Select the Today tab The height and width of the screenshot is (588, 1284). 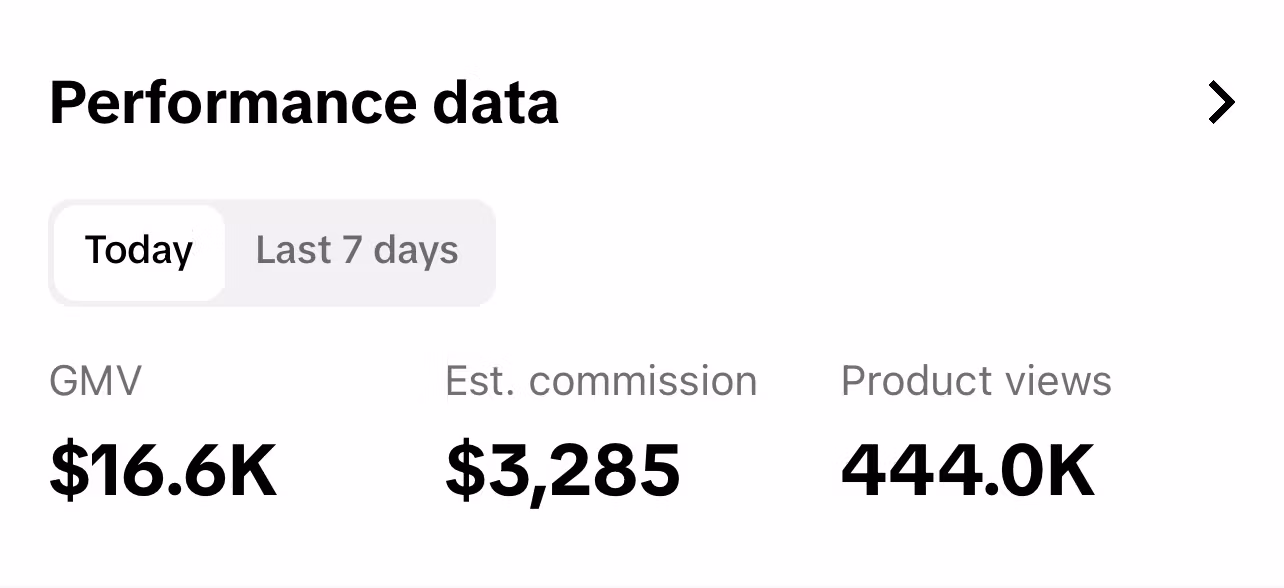click(139, 250)
